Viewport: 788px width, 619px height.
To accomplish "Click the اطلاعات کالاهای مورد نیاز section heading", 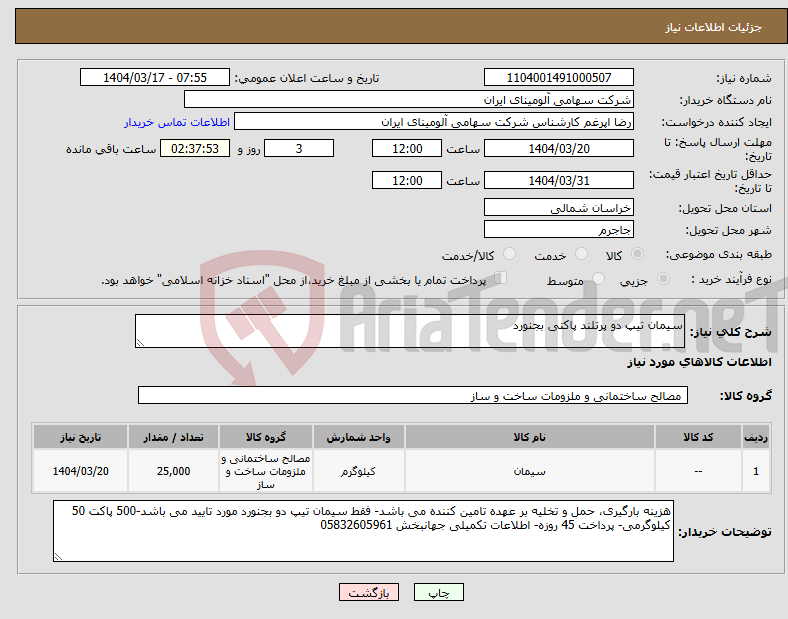I will coord(699,362).
